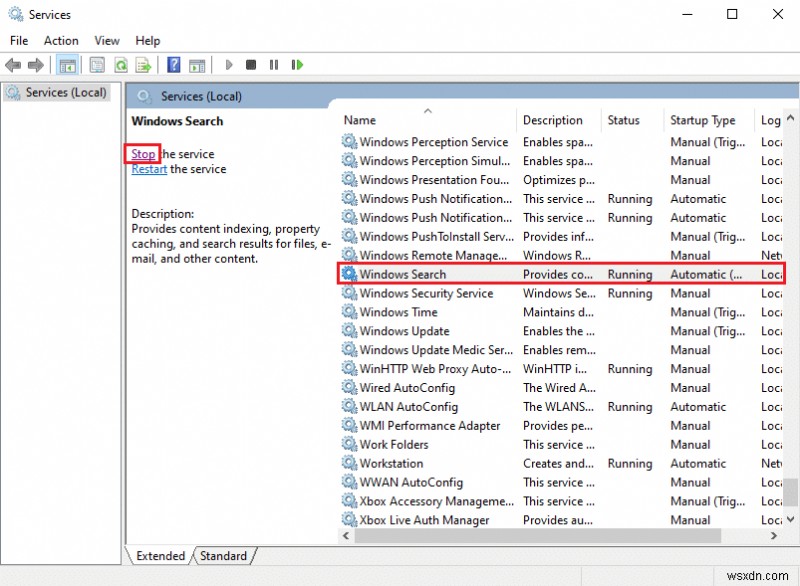
Task: Open Properties toolbar icon
Action: (97, 65)
